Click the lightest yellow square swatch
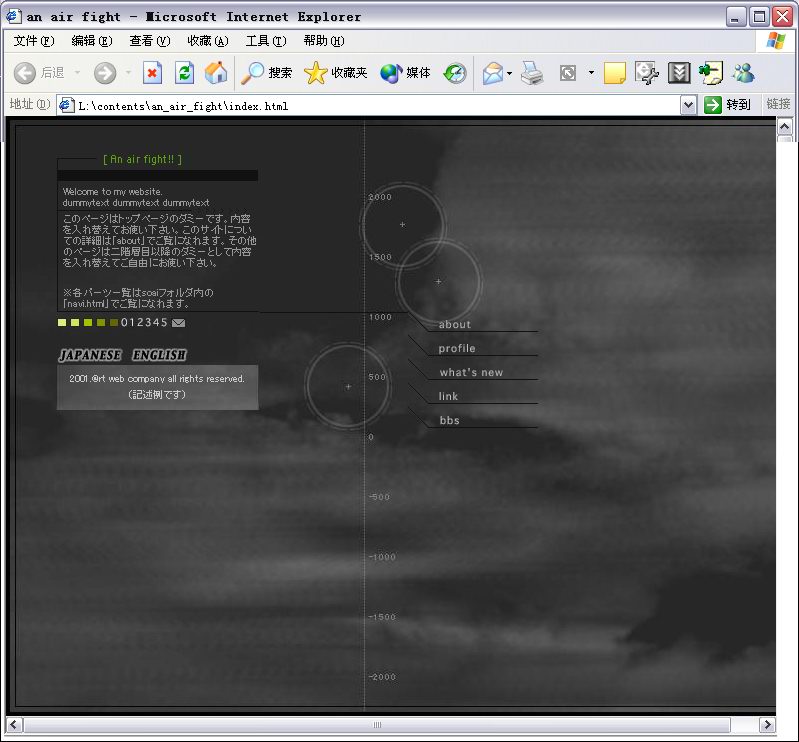Screen dimensions: 799x742 coord(62,322)
